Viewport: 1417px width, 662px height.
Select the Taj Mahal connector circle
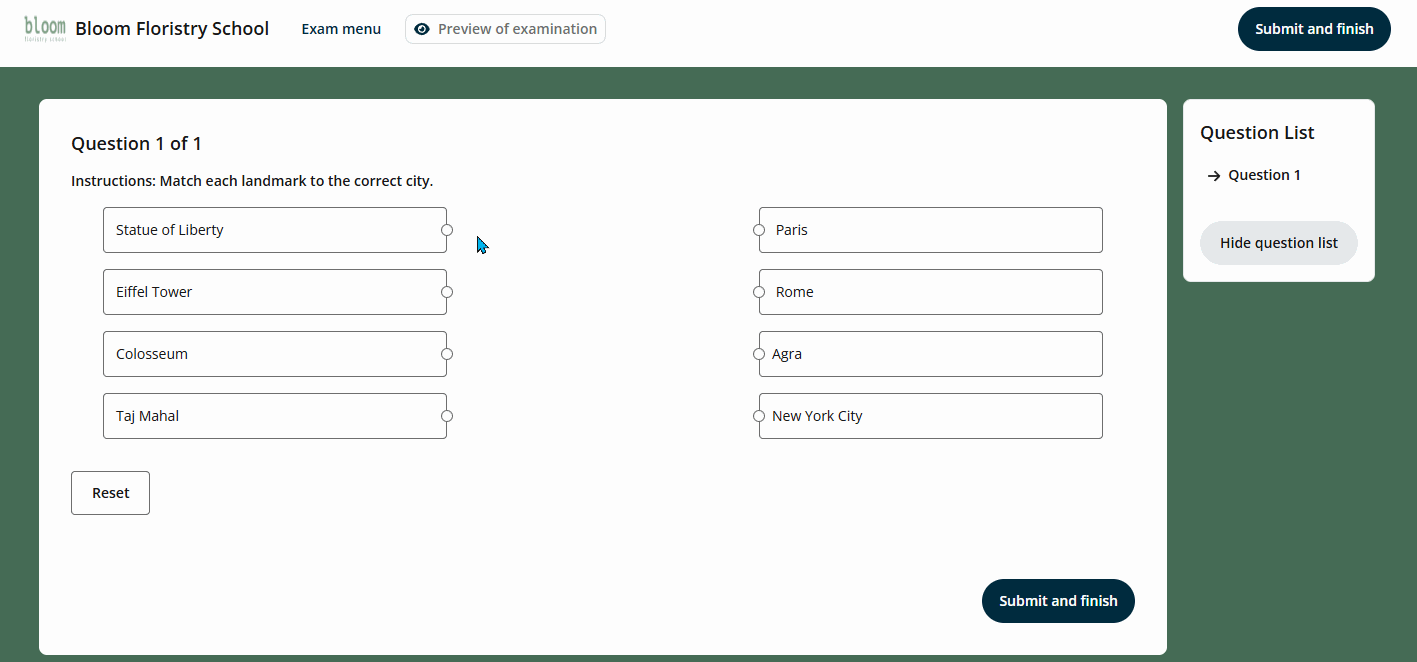pyautogui.click(x=447, y=416)
